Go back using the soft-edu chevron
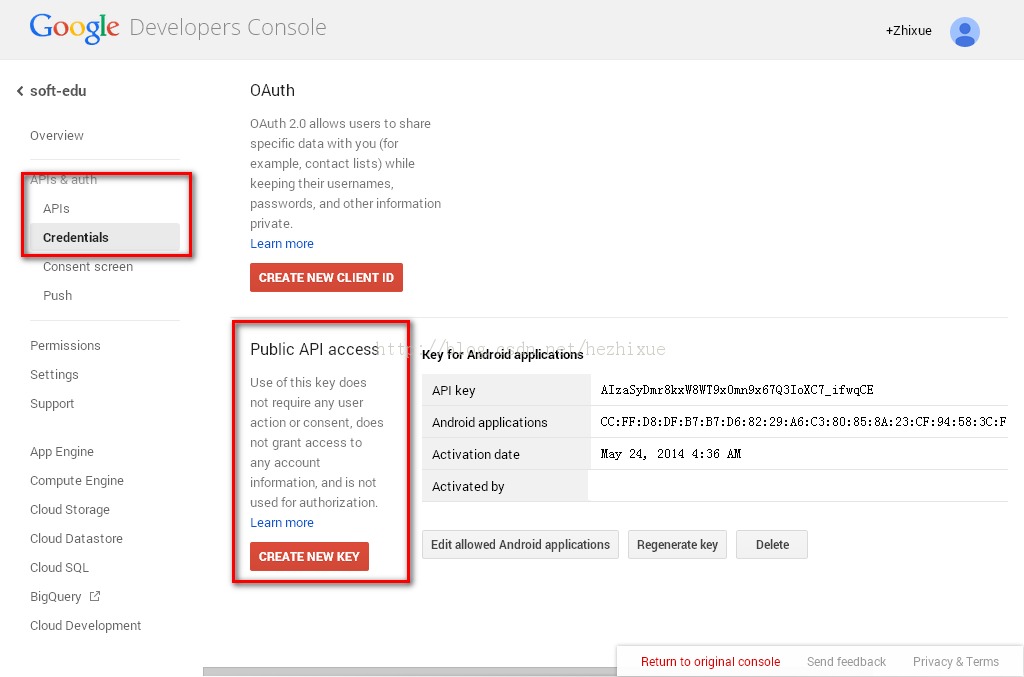 click(x=20, y=91)
